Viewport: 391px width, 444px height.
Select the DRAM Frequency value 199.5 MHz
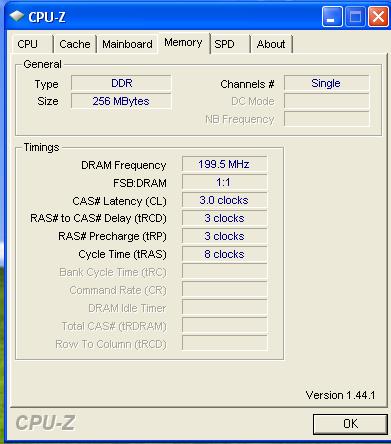224,164
